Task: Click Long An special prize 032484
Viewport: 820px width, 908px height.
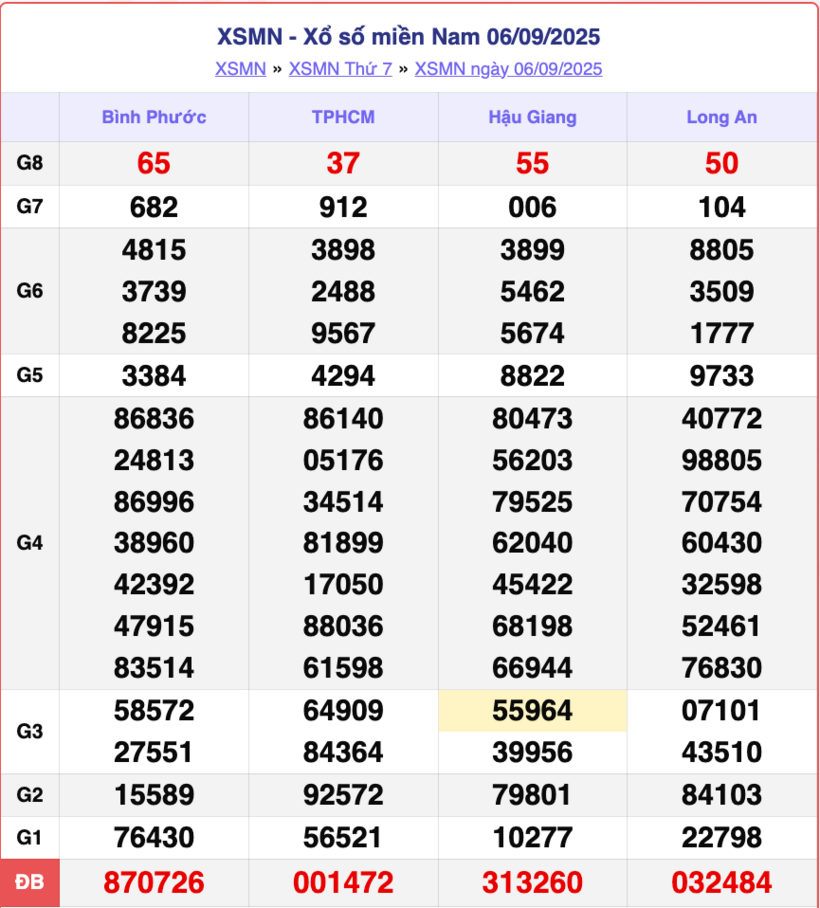Action: [721, 883]
